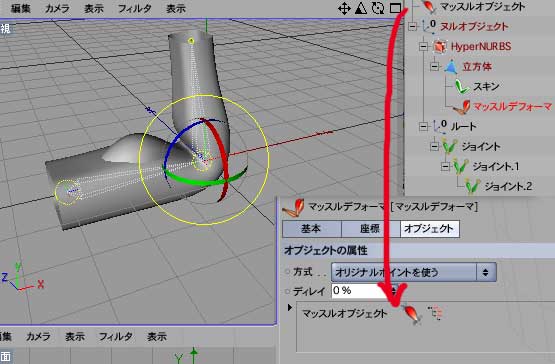Image resolution: width=555 pixels, height=364 pixels.
Task: Collapse the HyperNURBS tree node
Action: (424, 46)
